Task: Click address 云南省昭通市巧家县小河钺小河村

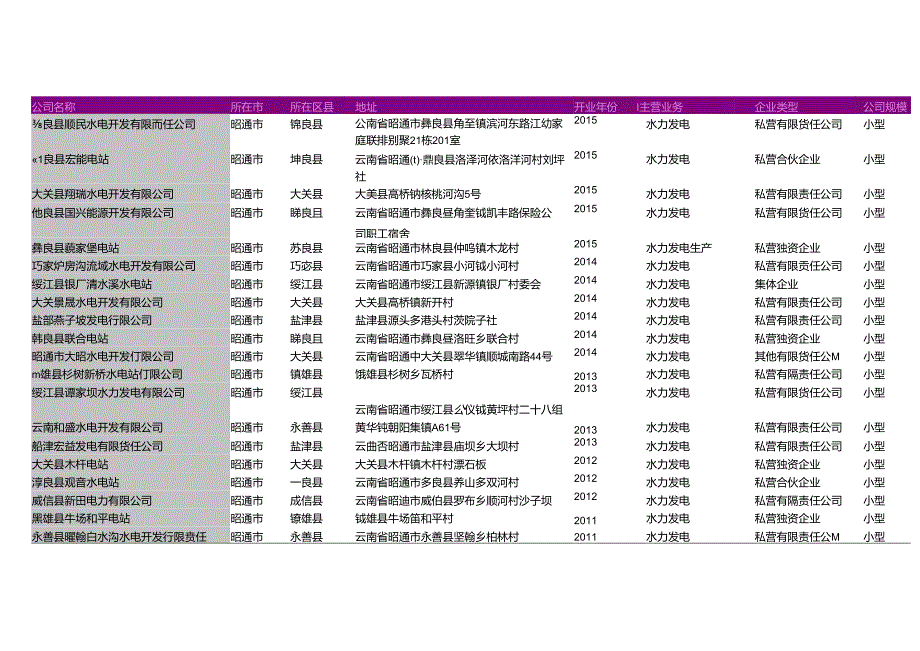Action: (437, 266)
